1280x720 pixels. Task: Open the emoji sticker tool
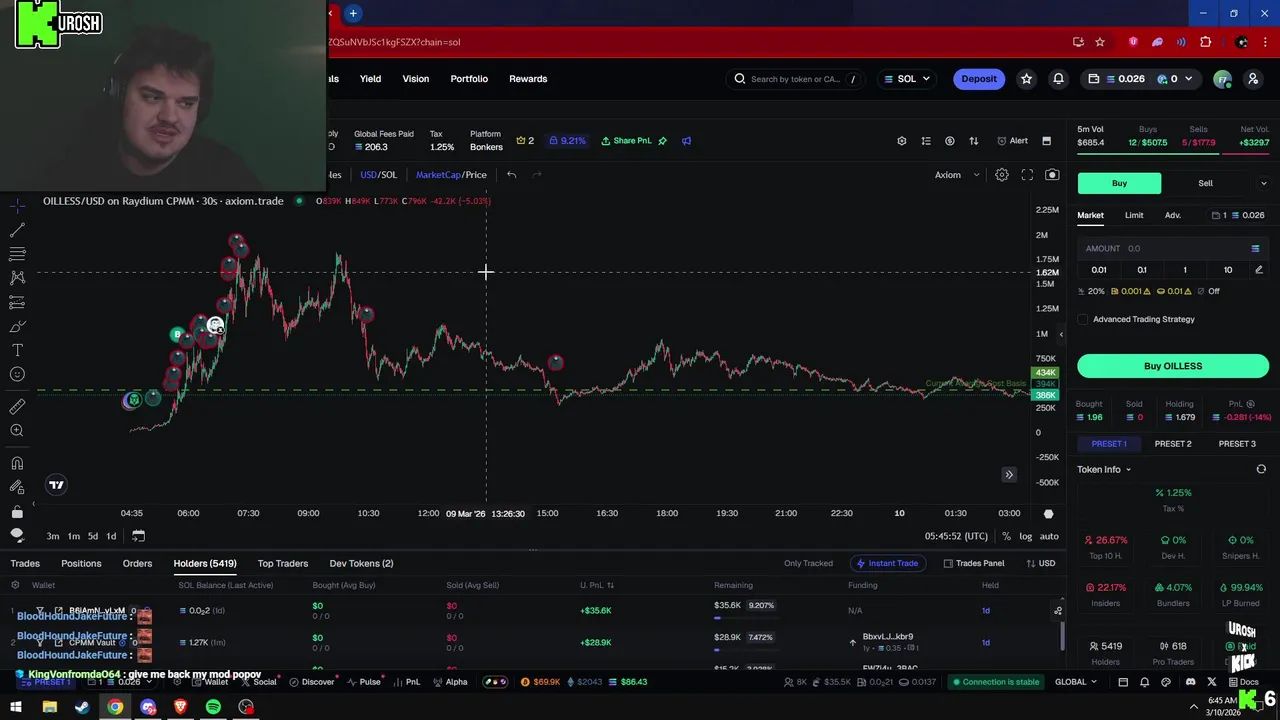pos(17,374)
